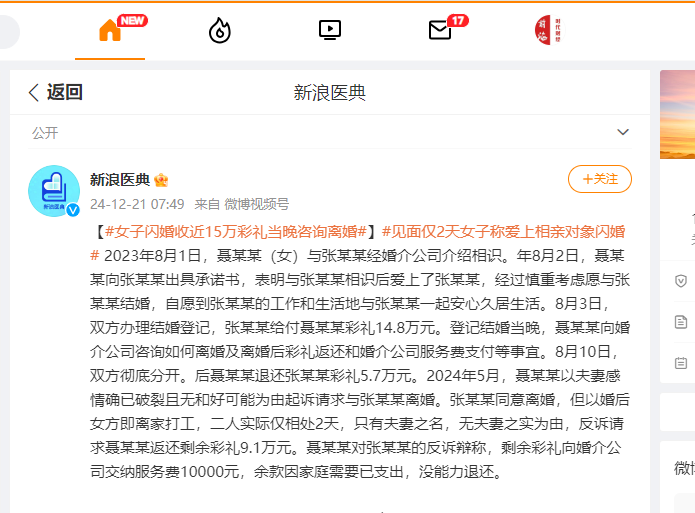Click the 公开 filter label
This screenshot has width=695, height=513.
pyautogui.click(x=45, y=133)
